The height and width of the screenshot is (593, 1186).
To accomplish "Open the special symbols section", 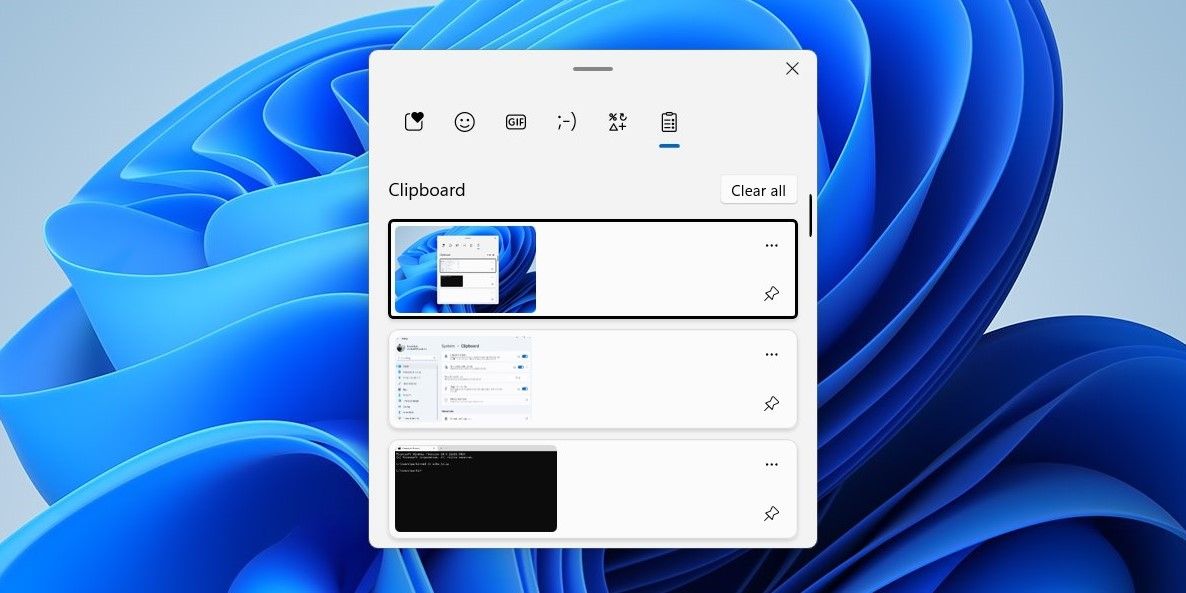I will tap(617, 121).
